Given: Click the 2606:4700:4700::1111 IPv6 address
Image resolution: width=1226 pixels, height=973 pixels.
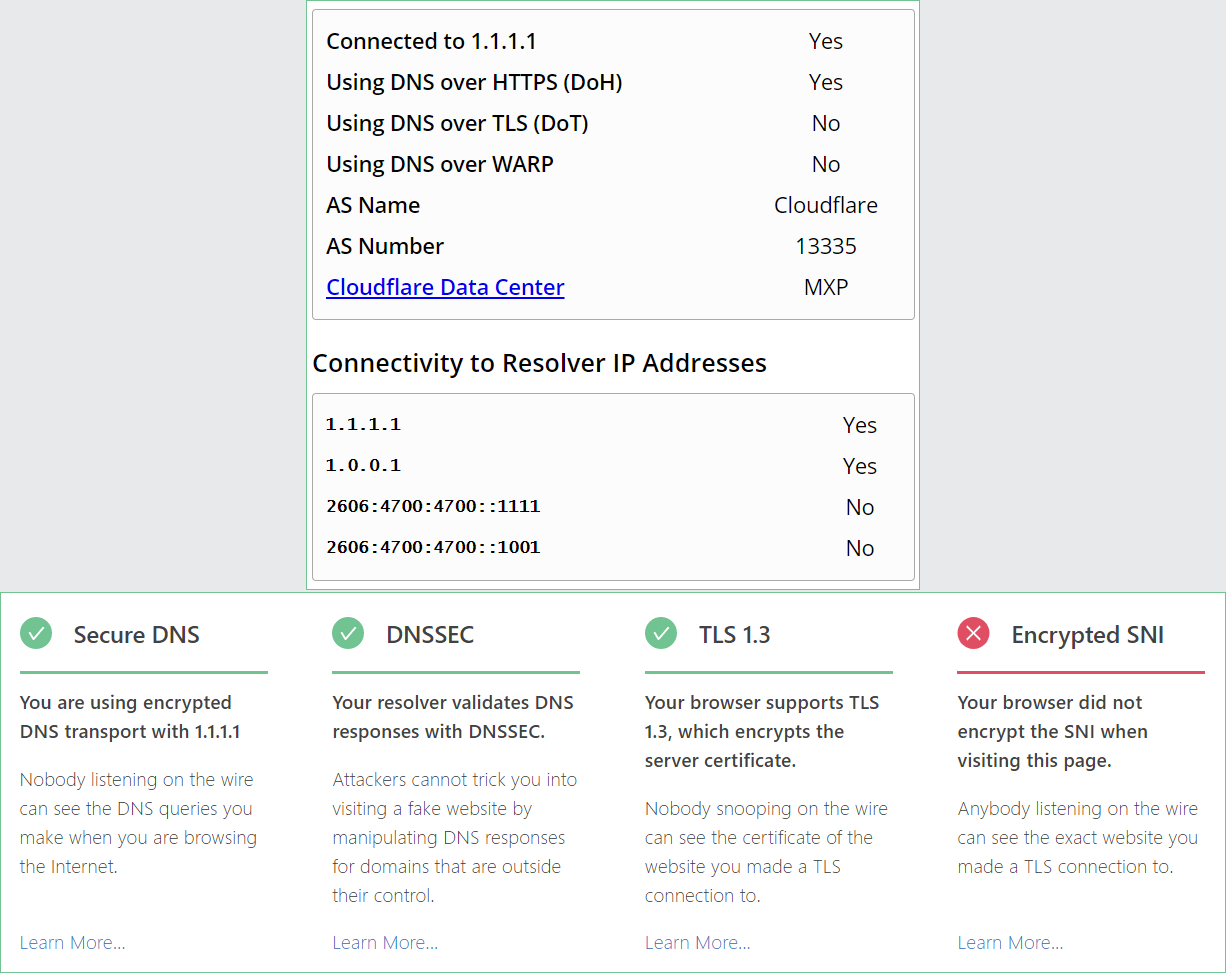Looking at the screenshot, I should tap(433, 506).
